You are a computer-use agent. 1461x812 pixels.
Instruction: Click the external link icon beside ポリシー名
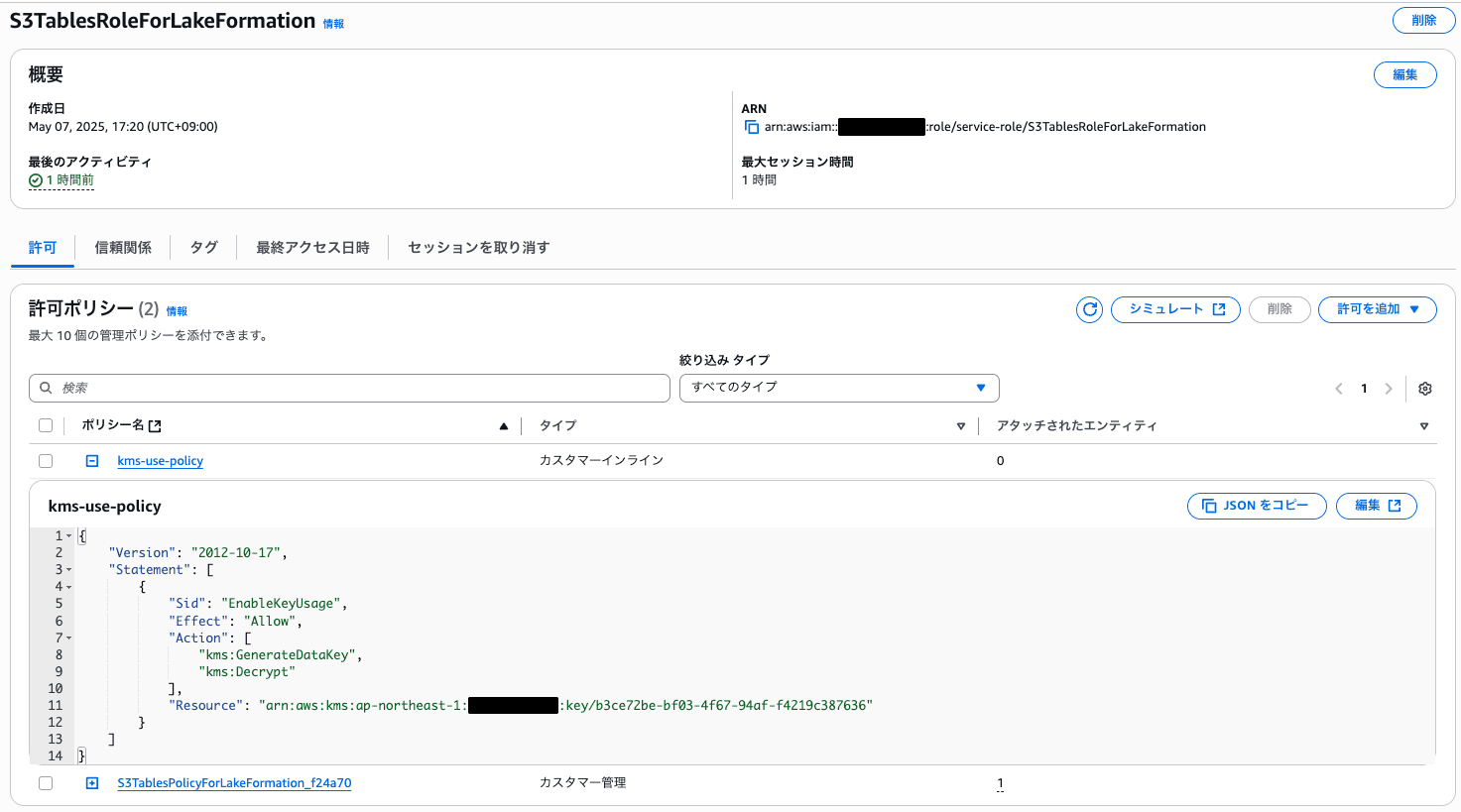coord(155,425)
